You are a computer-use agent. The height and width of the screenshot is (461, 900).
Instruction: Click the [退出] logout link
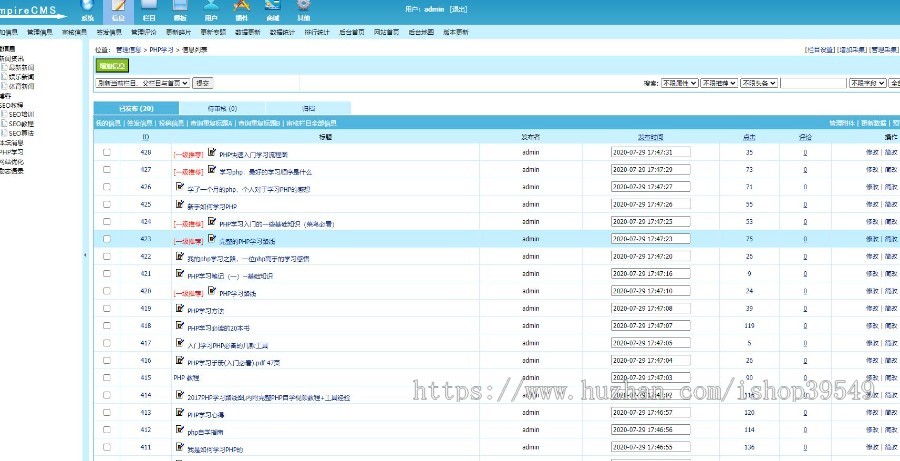pos(458,9)
